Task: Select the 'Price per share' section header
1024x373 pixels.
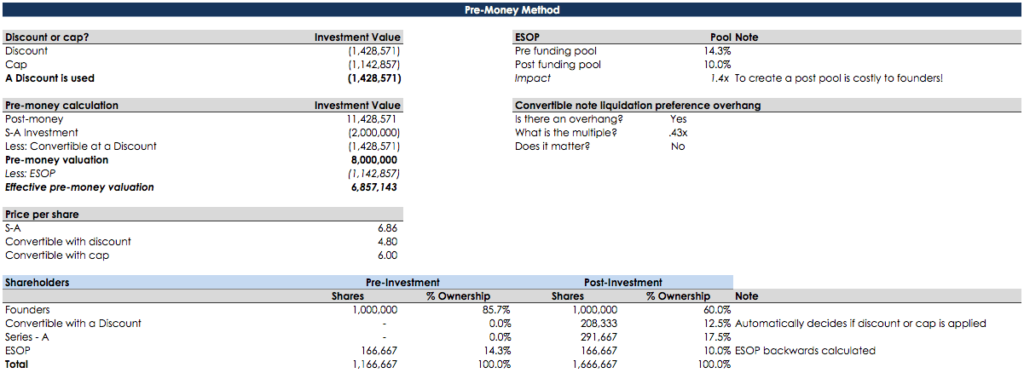Action: (x=42, y=214)
